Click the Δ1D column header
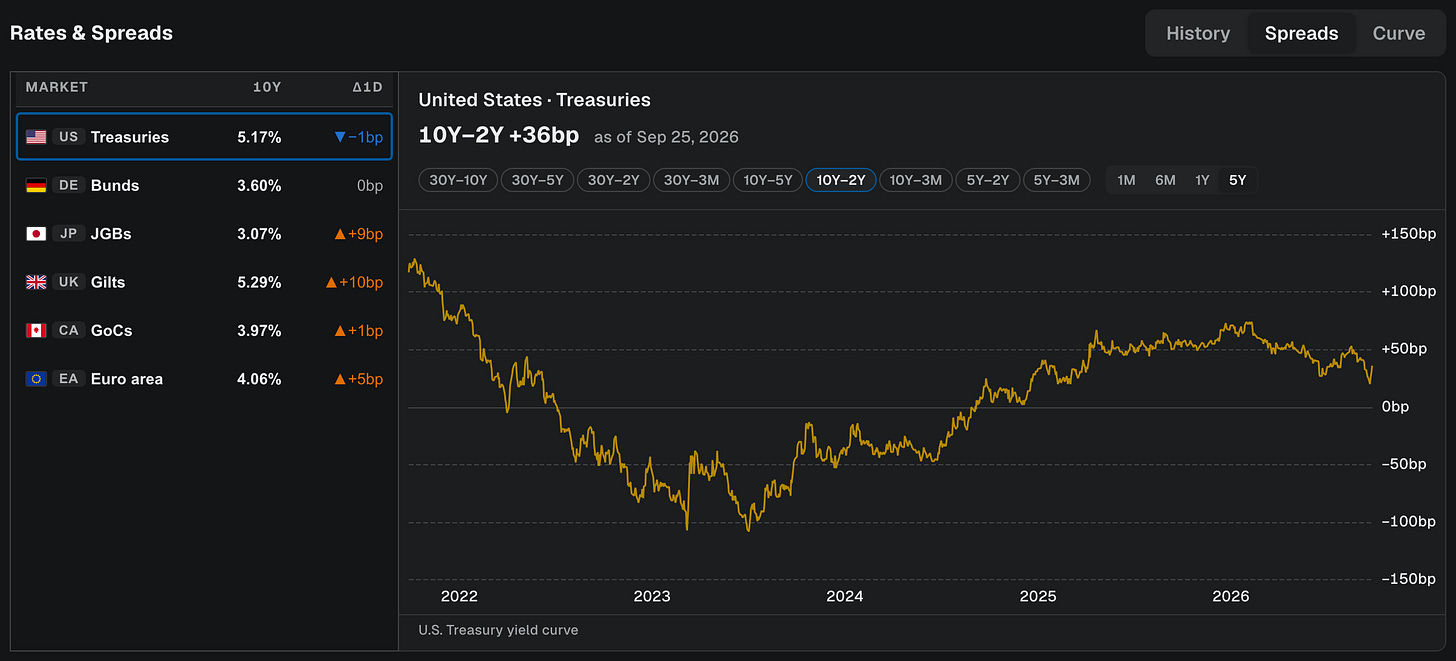This screenshot has height=661, width=1456. point(367,87)
